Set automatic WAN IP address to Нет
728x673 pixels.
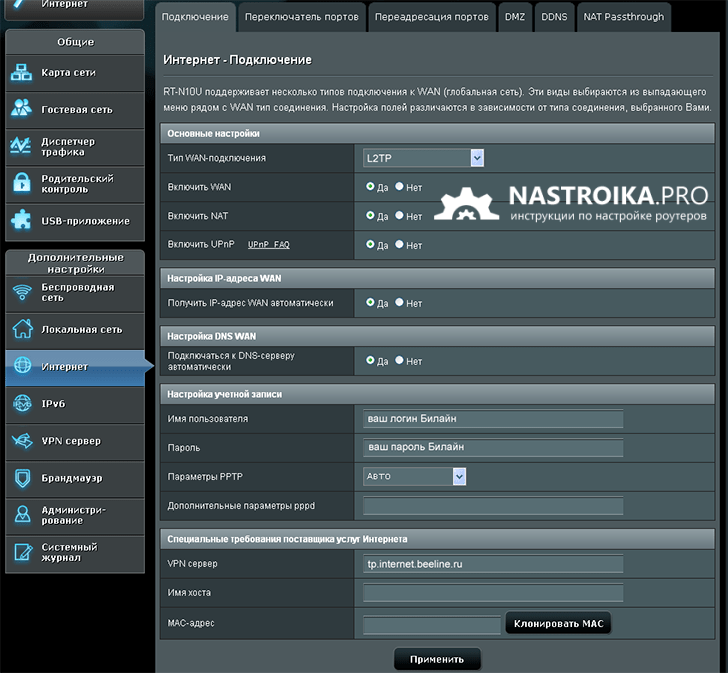(399, 302)
